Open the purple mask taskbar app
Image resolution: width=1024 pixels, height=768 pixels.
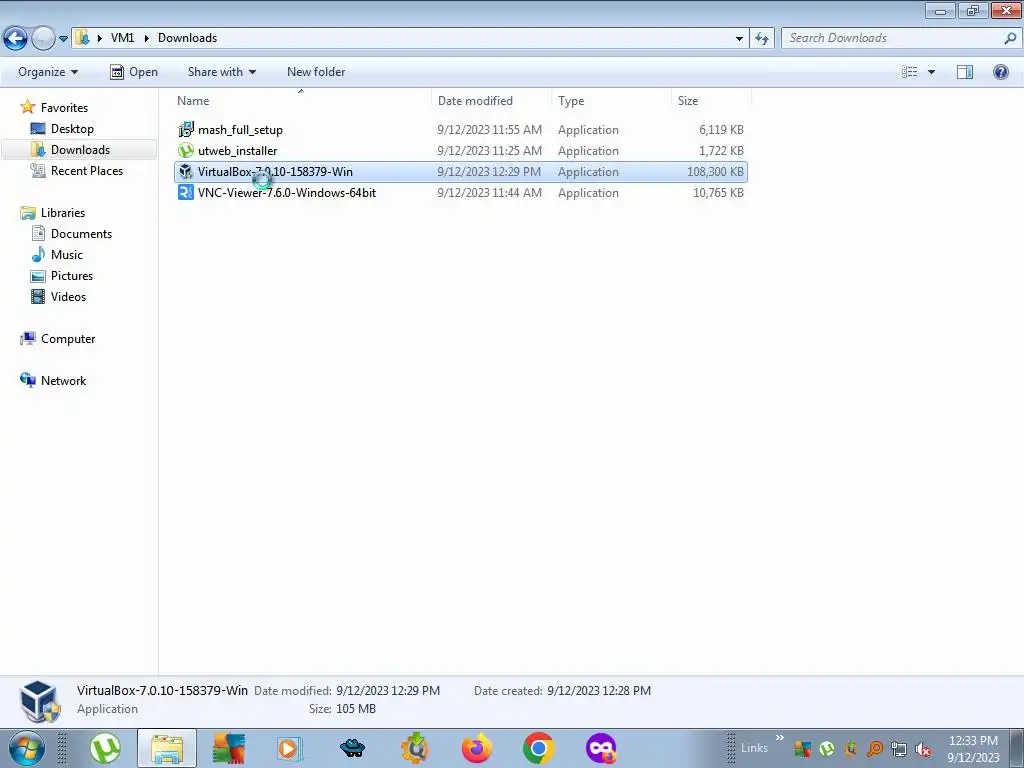point(601,748)
